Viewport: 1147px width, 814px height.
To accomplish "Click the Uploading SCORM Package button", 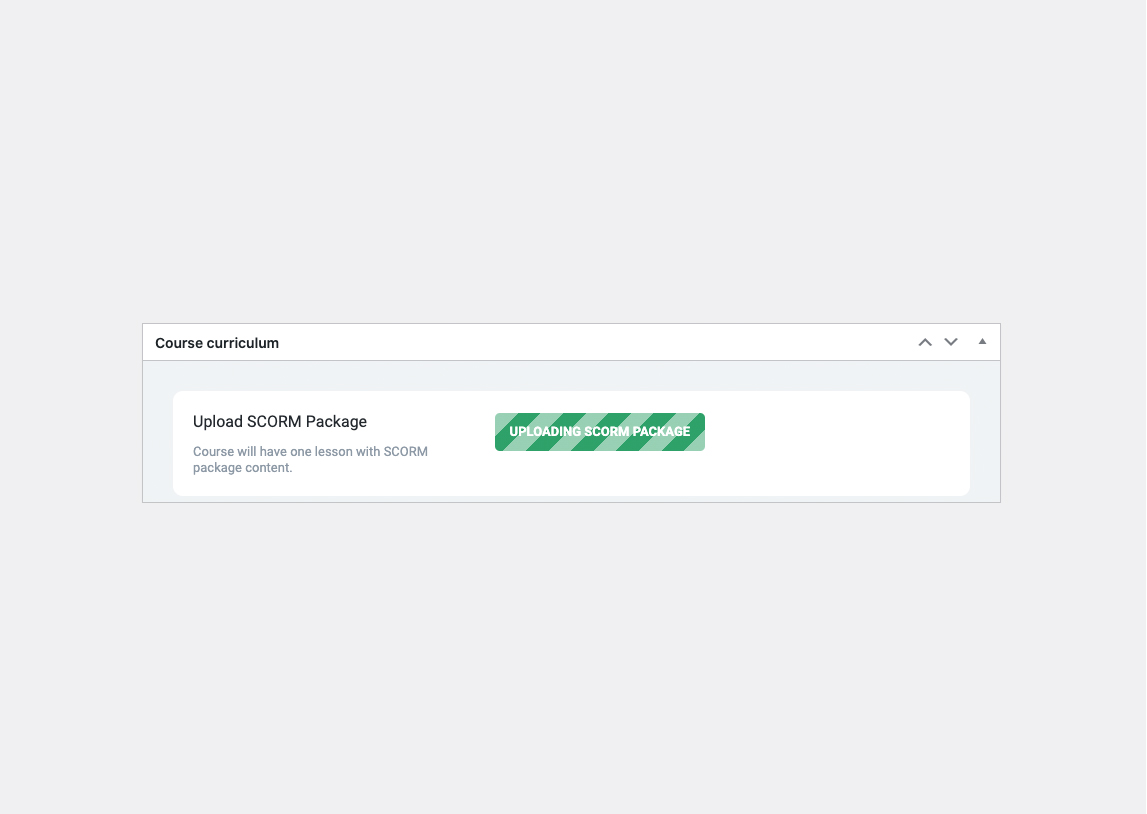I will click(x=599, y=432).
